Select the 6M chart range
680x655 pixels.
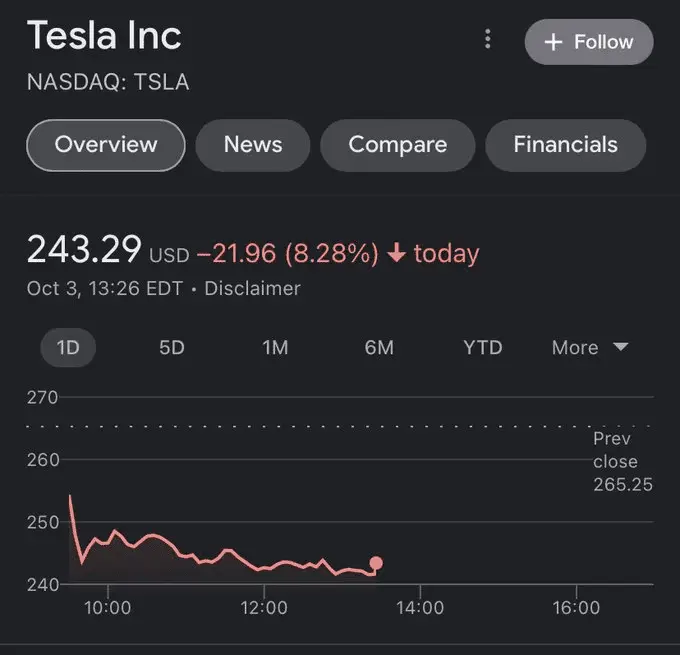click(x=379, y=348)
